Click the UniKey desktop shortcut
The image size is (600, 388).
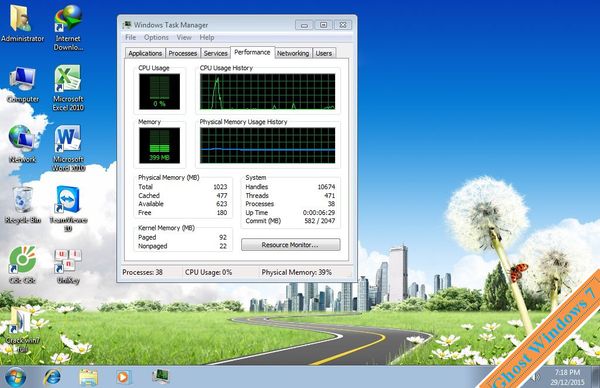(x=68, y=266)
